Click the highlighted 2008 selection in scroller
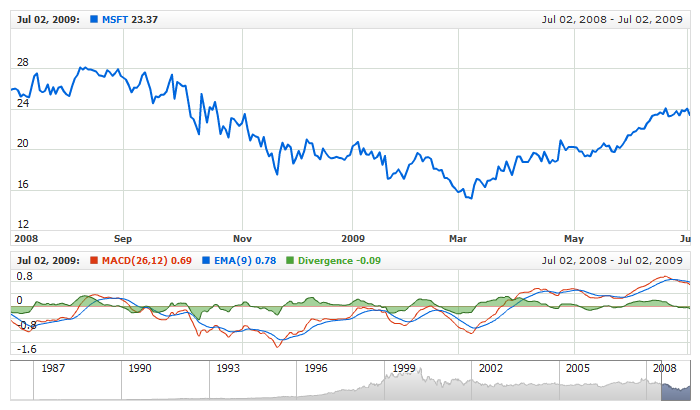Screen dimensions: 700x410 click(668, 385)
